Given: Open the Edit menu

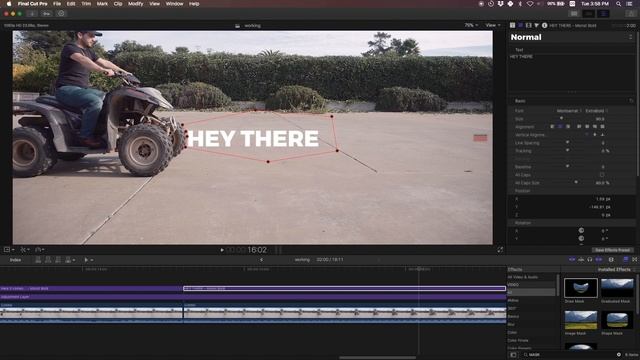Looking at the screenshot, I should point(71,4).
